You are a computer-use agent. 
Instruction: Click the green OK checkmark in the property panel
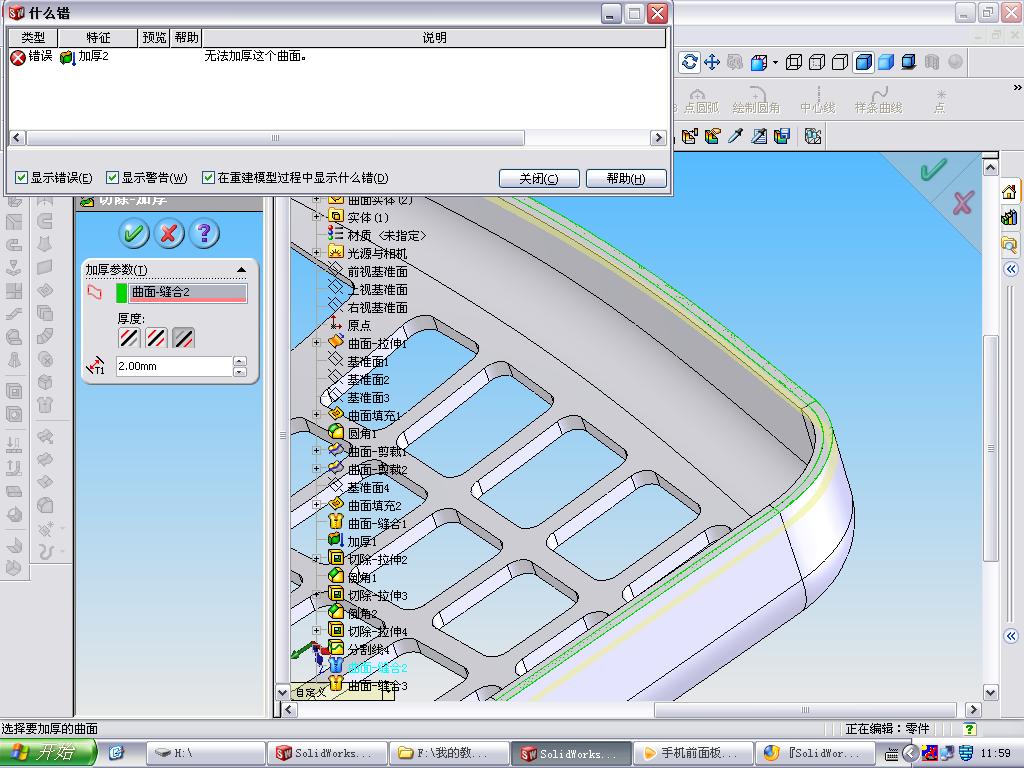pos(135,233)
